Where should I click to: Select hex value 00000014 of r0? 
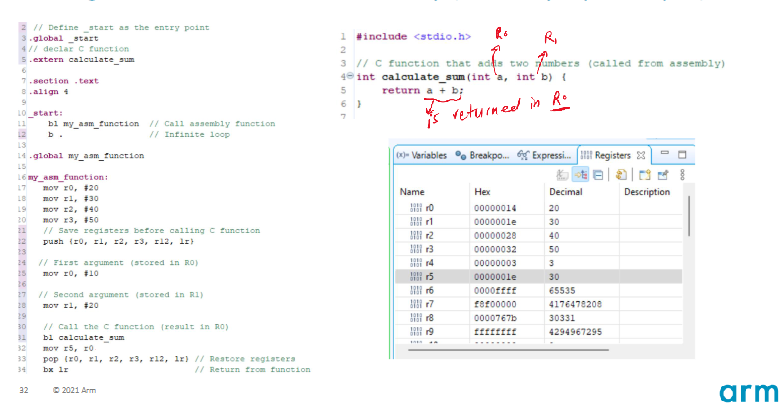[495, 208]
